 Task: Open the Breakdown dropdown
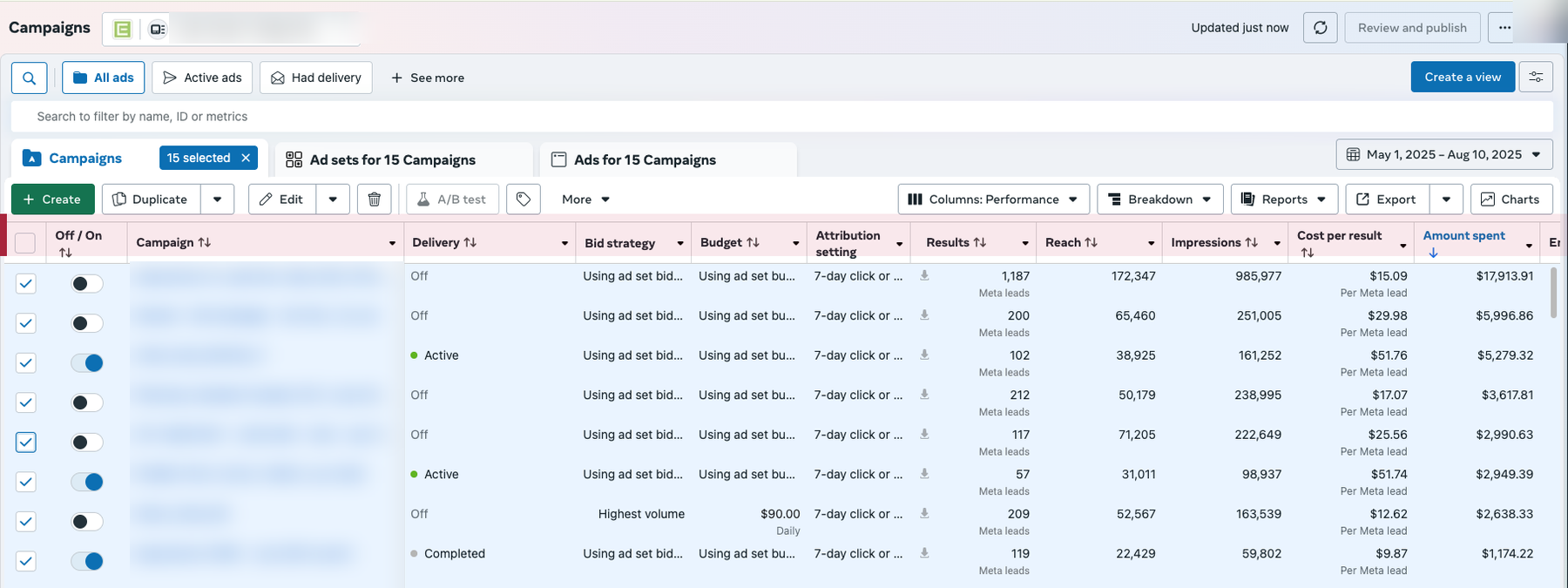pos(1159,199)
